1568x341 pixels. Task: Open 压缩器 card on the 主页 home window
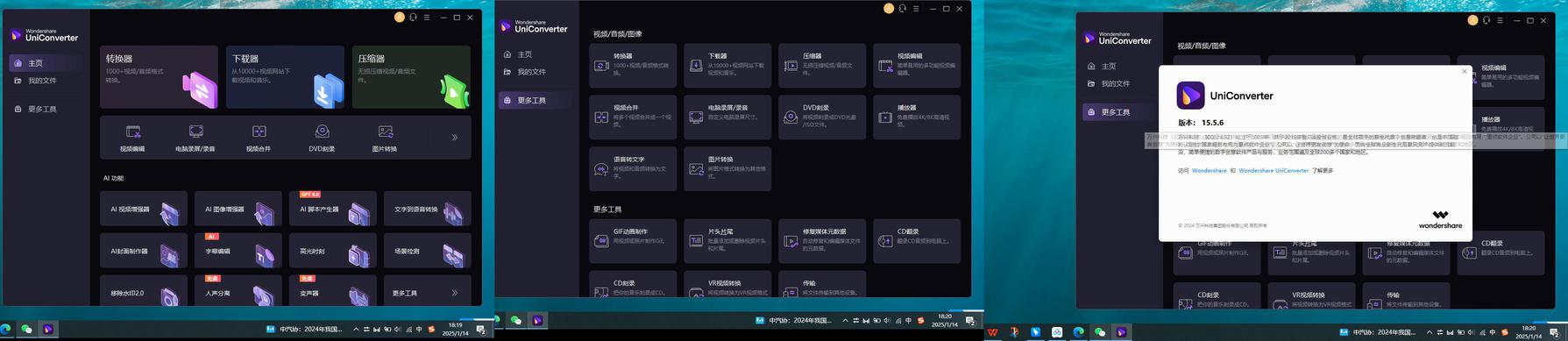pos(411,77)
